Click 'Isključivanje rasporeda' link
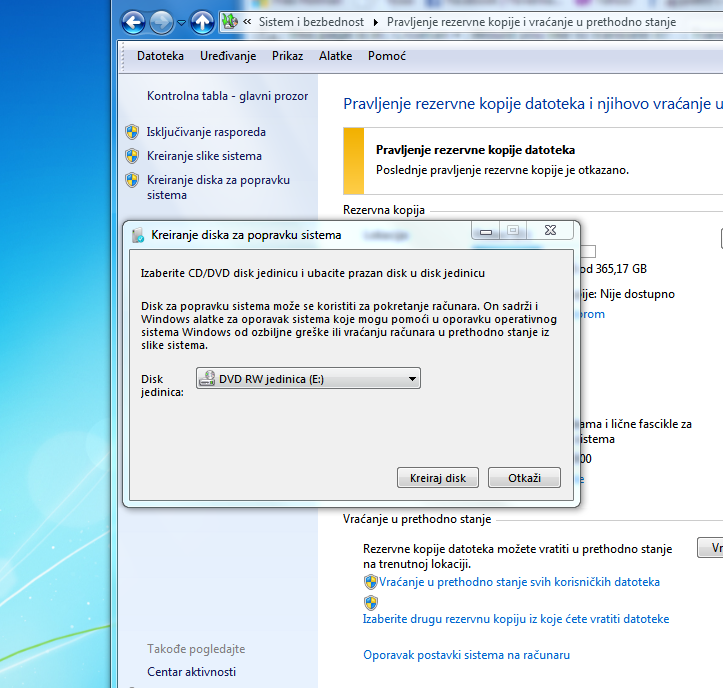This screenshot has height=688, width=723. coord(206,132)
